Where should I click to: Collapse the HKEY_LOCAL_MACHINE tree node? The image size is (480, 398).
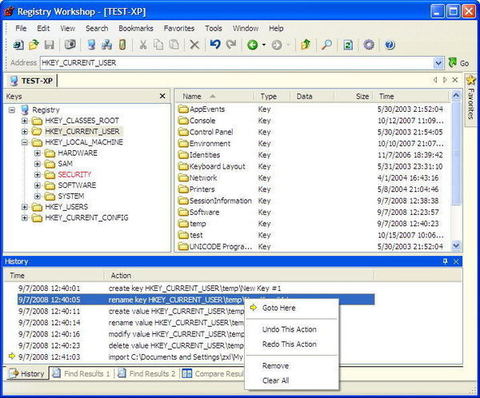click(x=25, y=142)
